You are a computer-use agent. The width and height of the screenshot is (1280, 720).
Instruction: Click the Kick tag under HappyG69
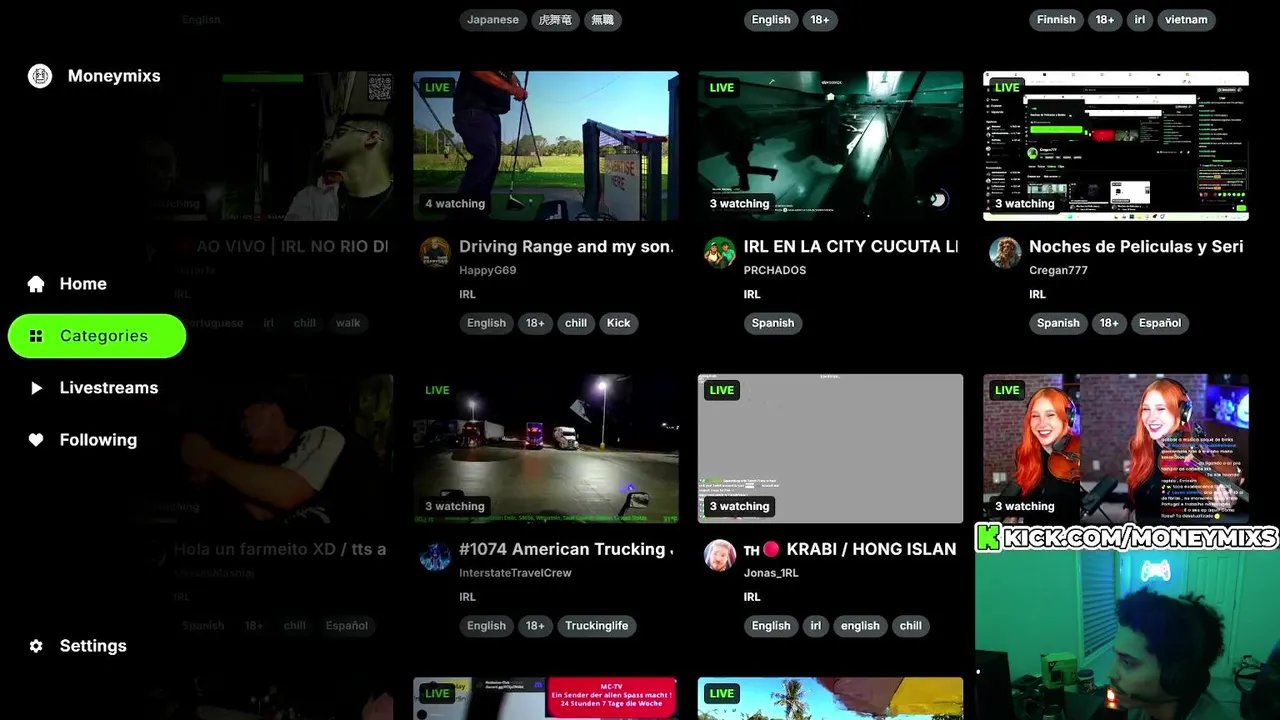click(x=619, y=323)
